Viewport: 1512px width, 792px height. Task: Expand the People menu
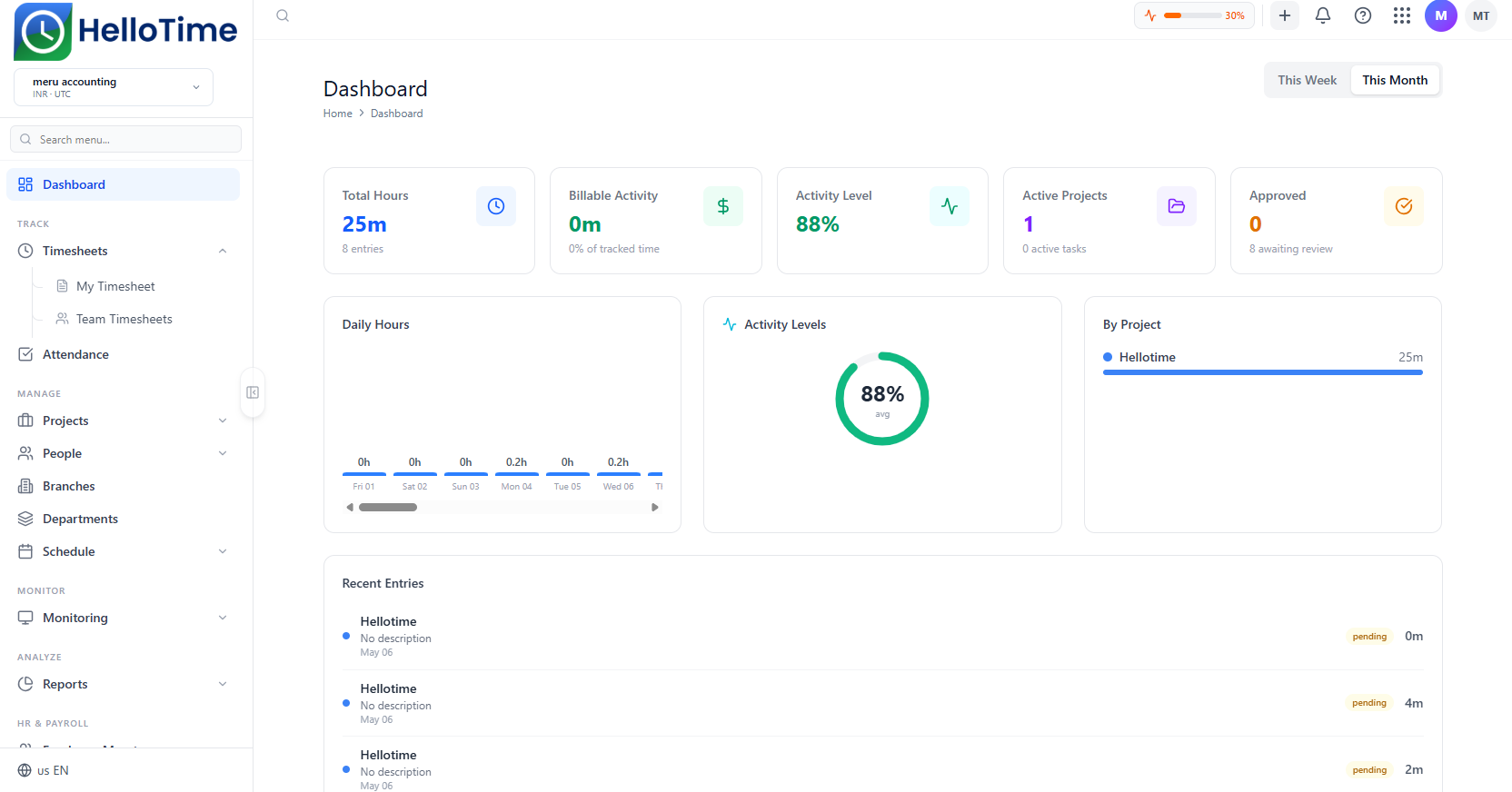223,453
